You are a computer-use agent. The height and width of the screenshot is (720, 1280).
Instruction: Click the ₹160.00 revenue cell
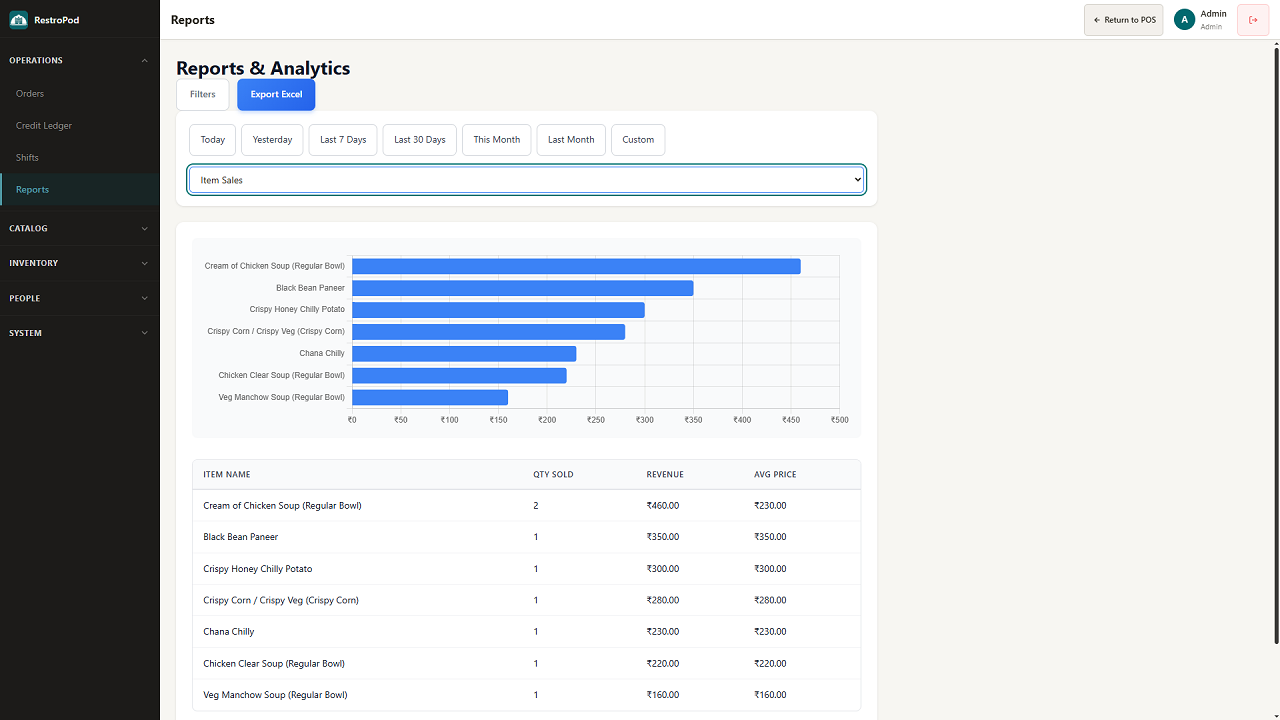[663, 695]
